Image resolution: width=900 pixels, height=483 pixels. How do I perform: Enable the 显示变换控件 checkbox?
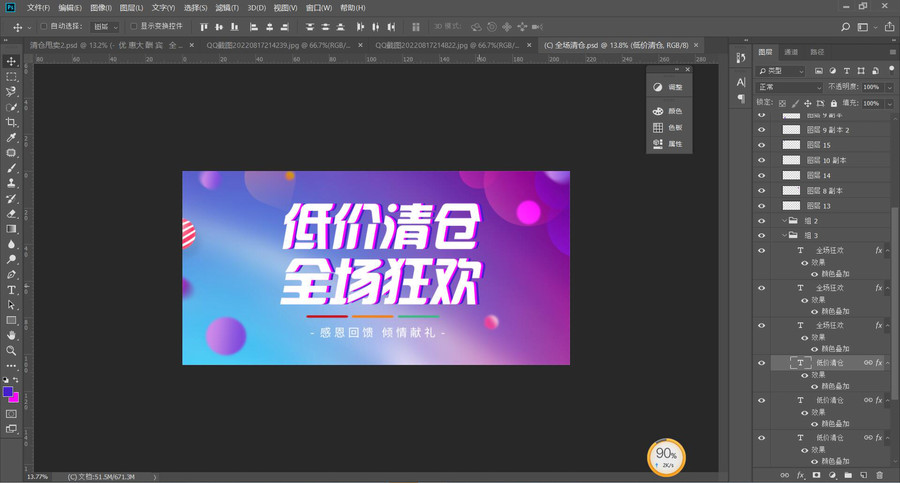(133, 26)
